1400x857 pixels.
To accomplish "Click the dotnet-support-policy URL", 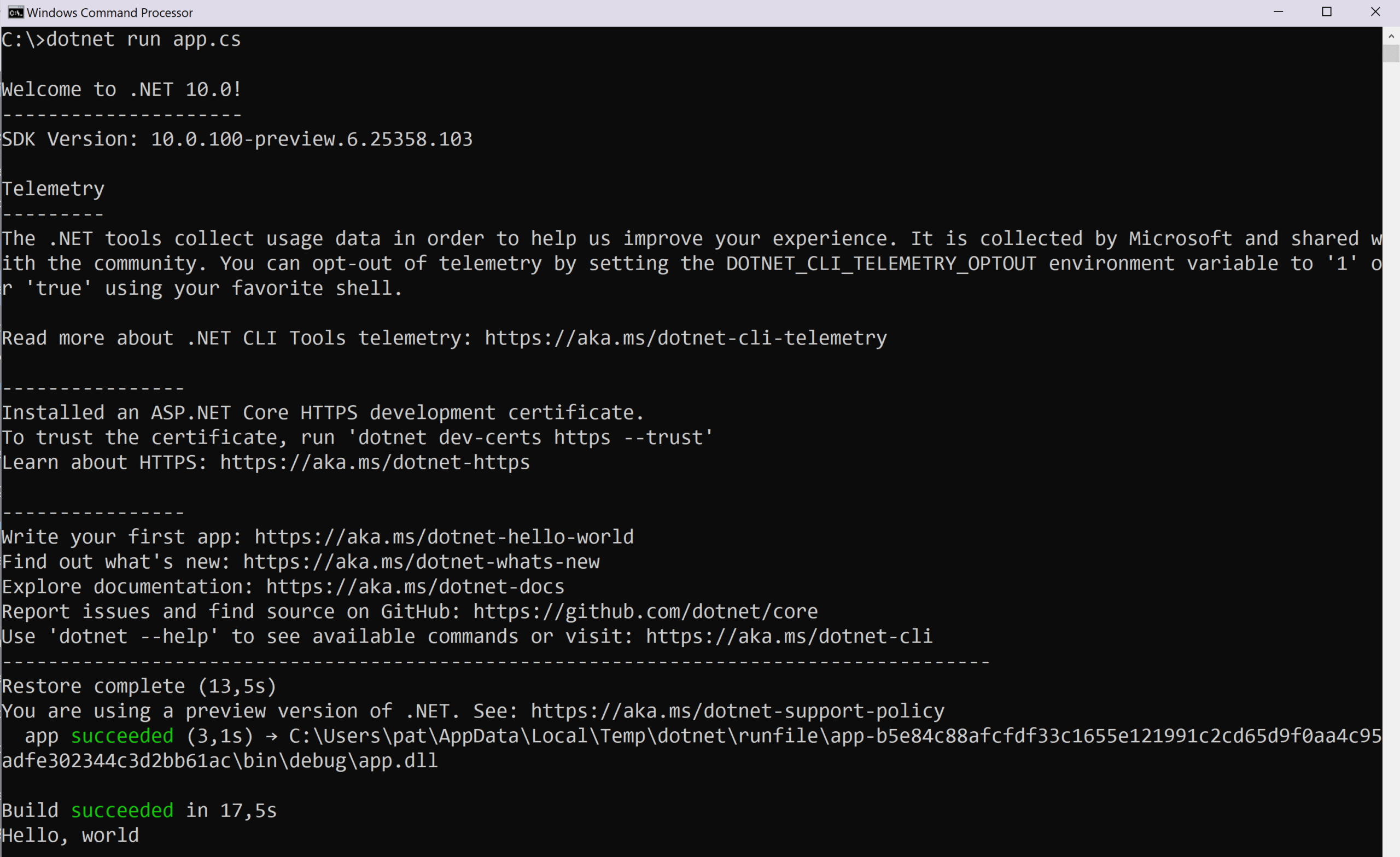I will (738, 711).
